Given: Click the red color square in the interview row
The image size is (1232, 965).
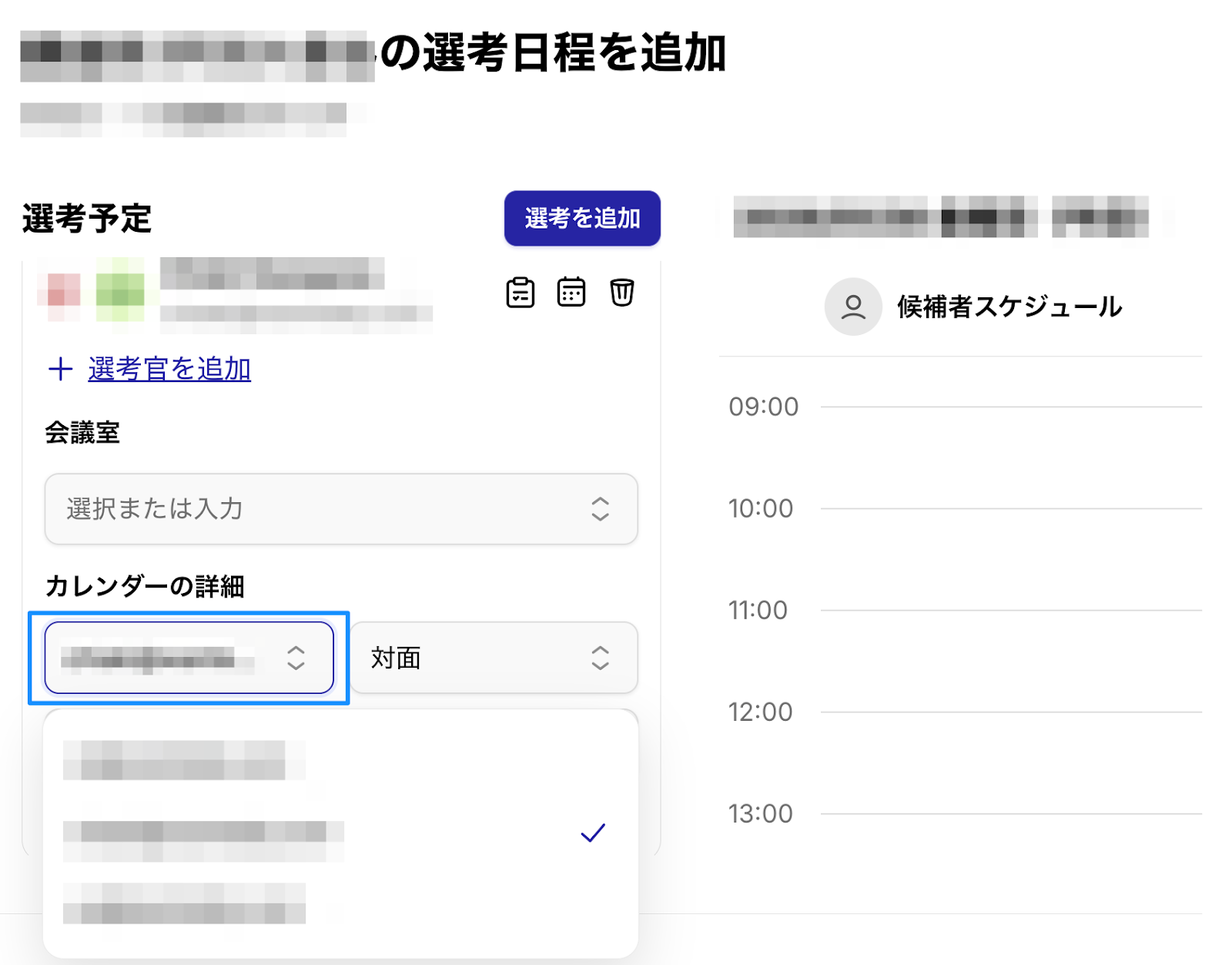Looking at the screenshot, I should pos(64,291).
